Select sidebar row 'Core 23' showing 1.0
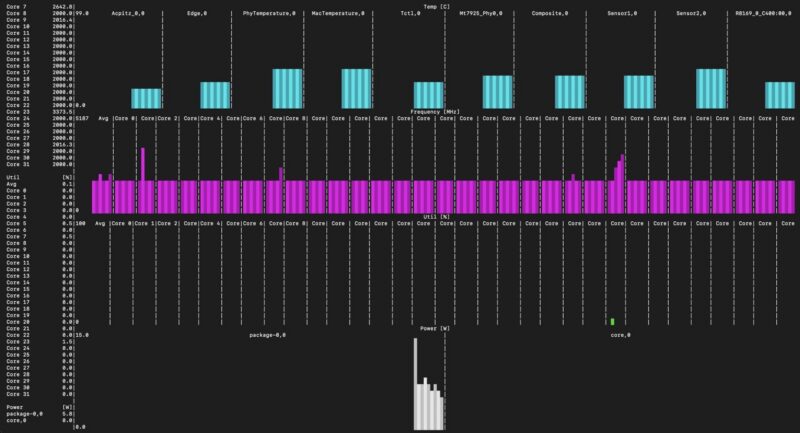800x433 pixels. click(x=40, y=342)
